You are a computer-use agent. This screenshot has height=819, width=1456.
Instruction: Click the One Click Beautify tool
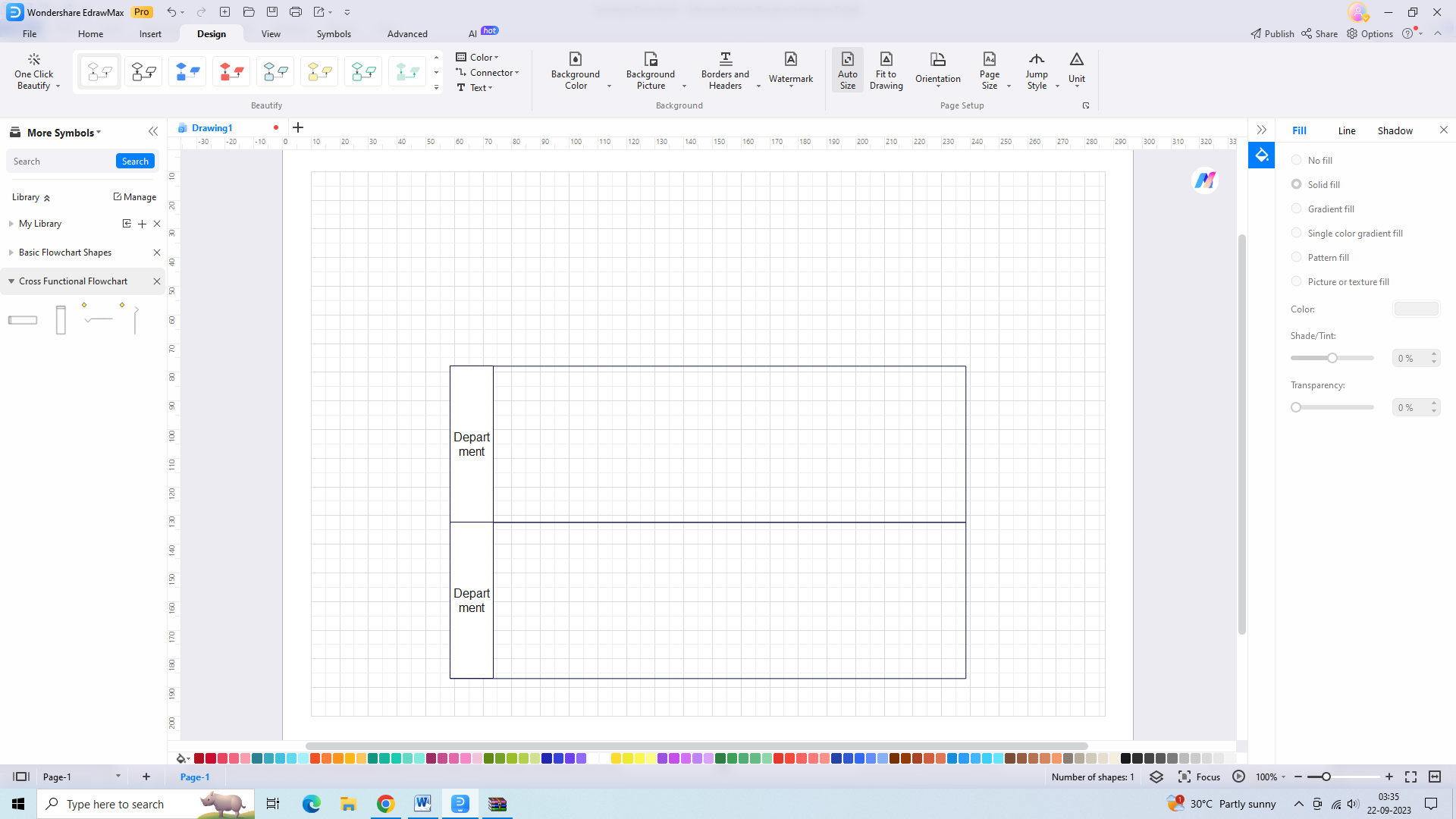[x=34, y=70]
